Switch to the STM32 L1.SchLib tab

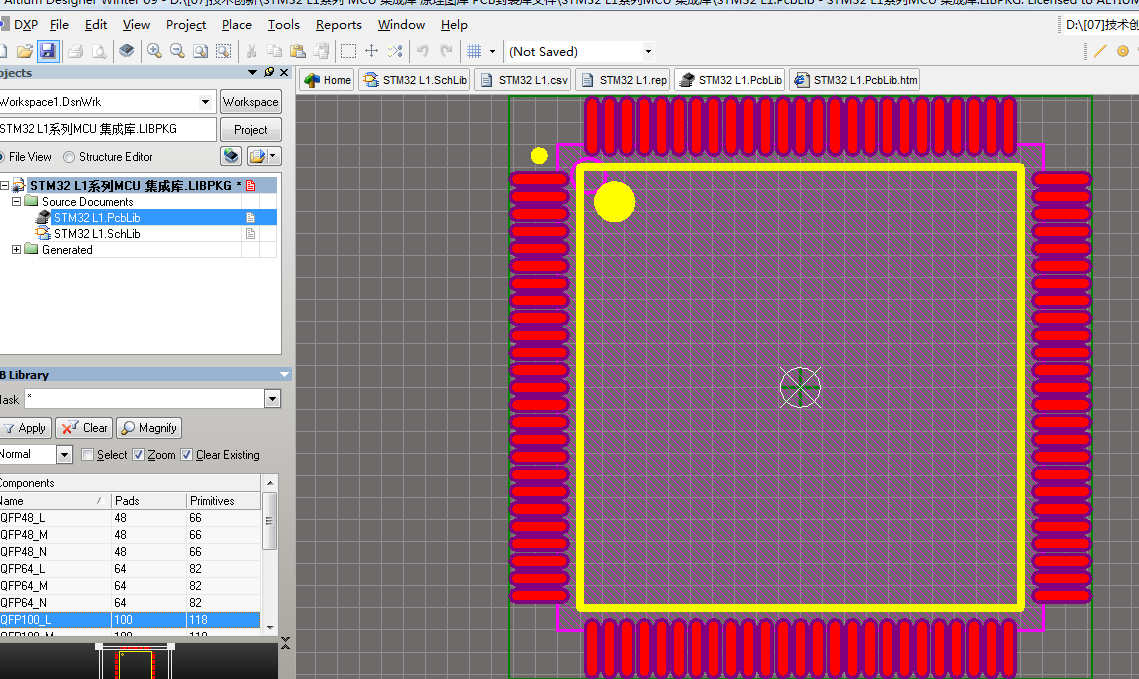point(416,80)
